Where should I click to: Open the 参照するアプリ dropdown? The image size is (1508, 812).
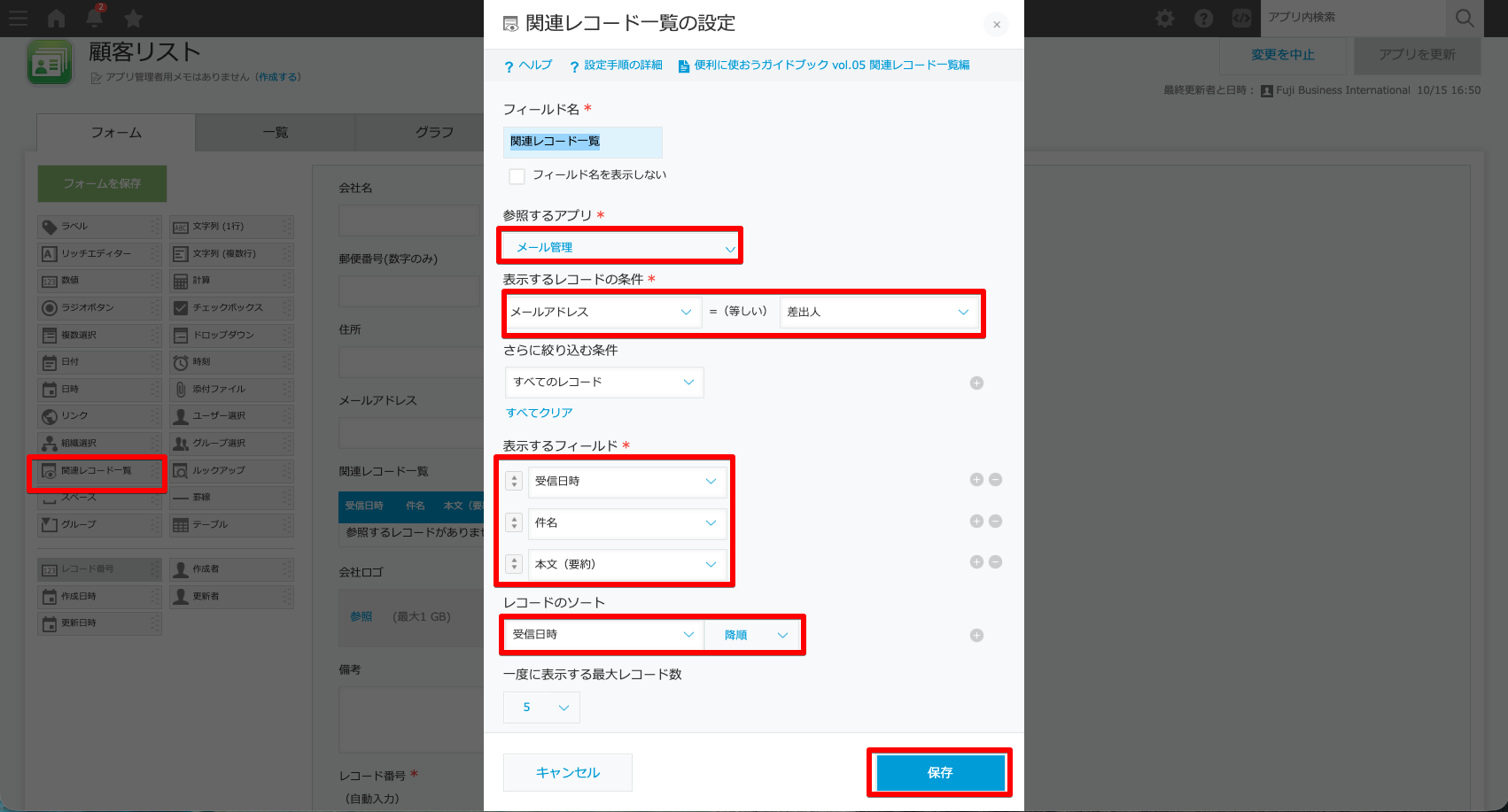tap(620, 247)
